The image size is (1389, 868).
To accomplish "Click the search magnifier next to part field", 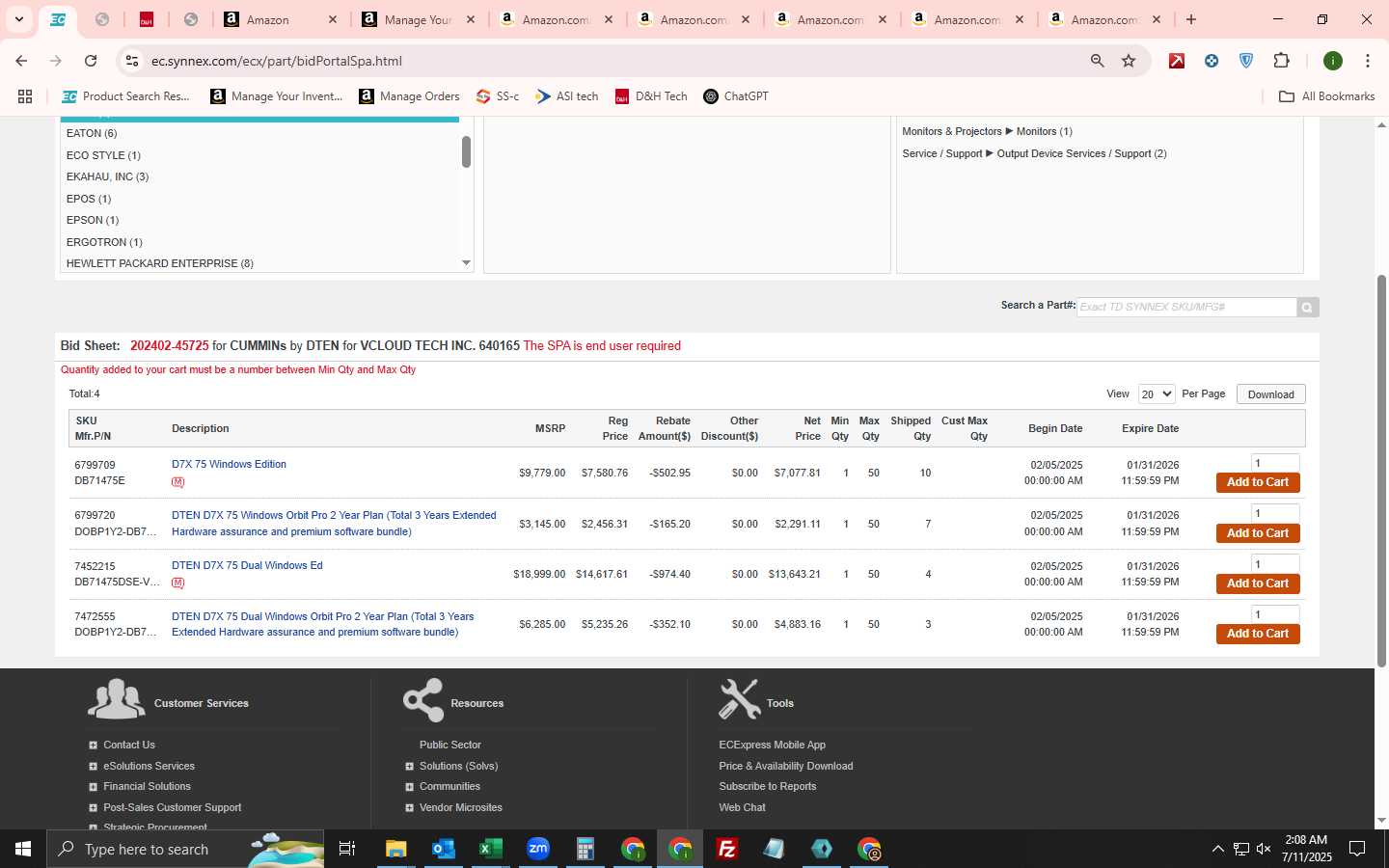I will [x=1307, y=308].
